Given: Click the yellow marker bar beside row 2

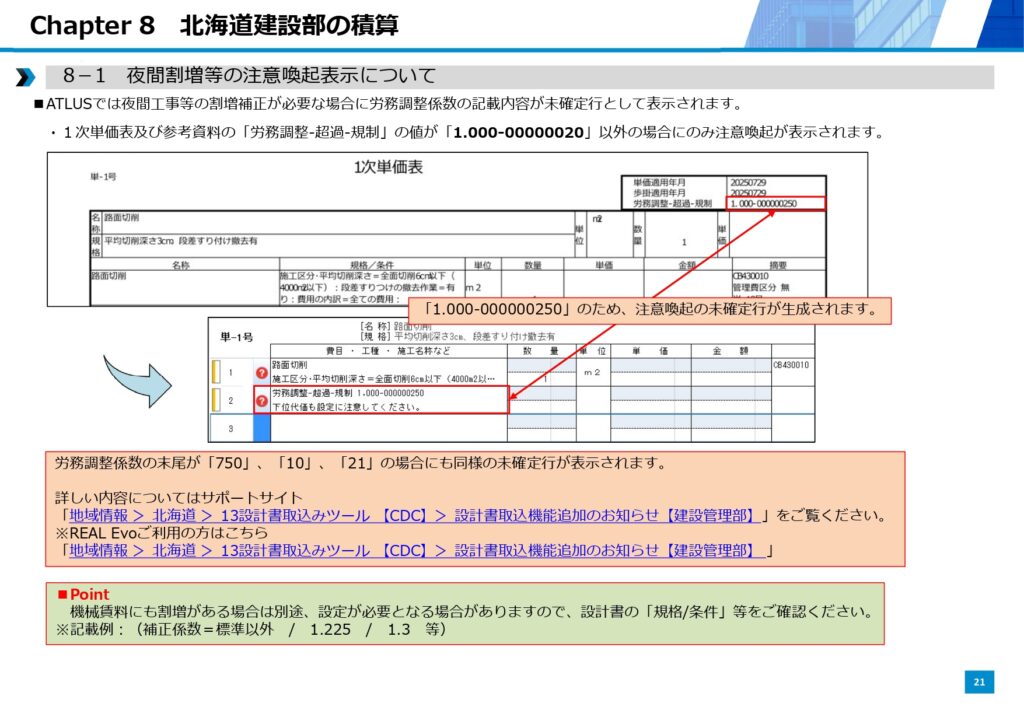Looking at the screenshot, I should point(215,401).
